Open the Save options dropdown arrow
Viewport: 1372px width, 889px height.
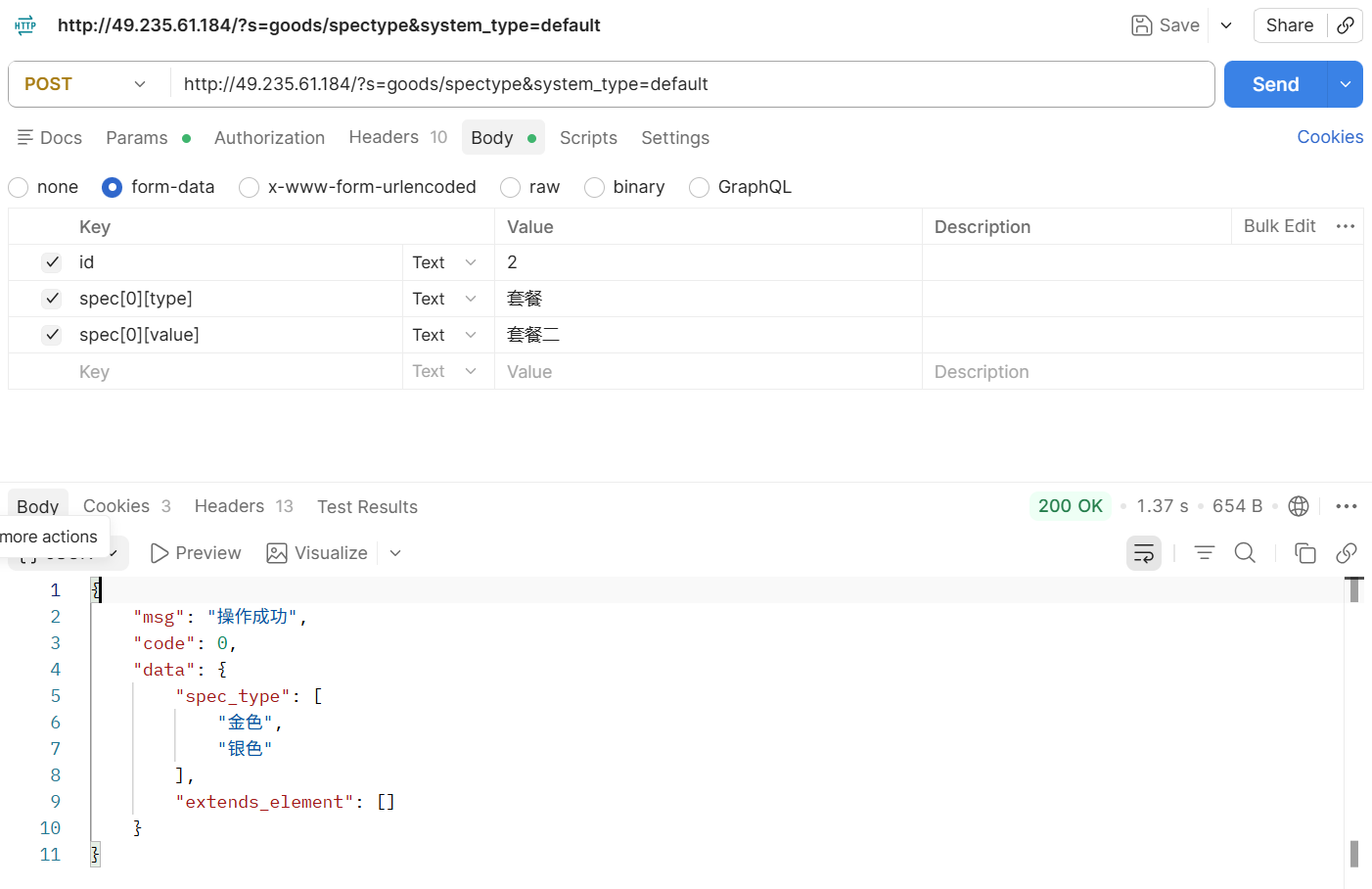pos(1226,25)
